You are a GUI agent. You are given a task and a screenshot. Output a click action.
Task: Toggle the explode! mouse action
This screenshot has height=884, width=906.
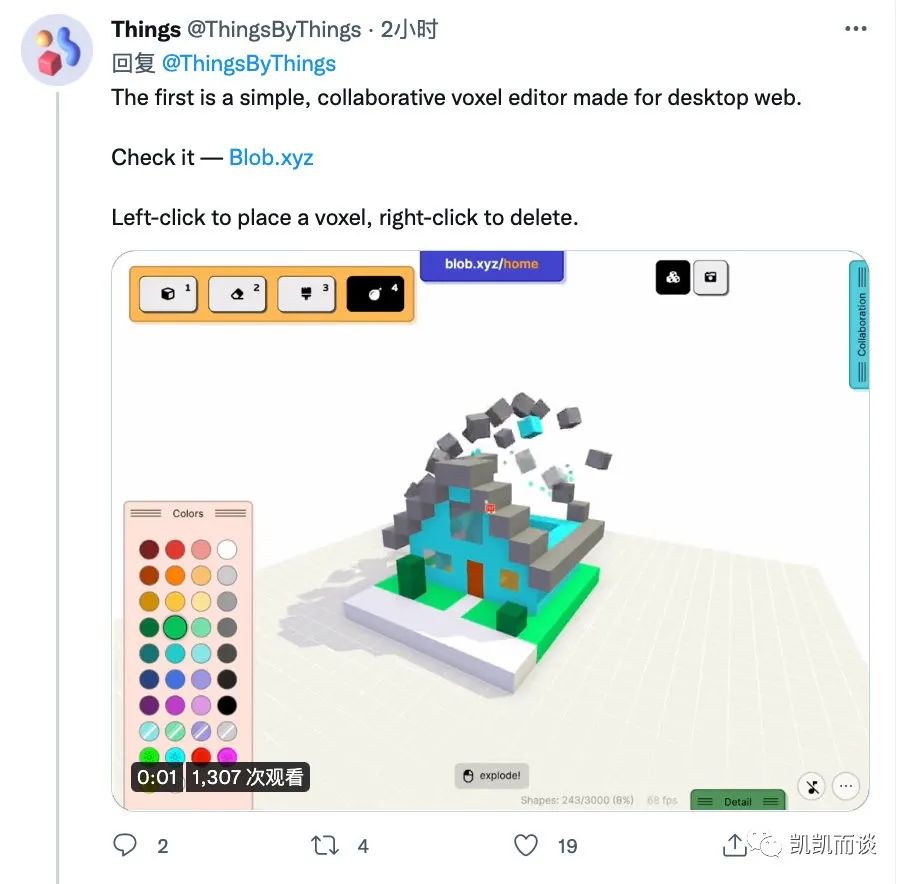491,775
